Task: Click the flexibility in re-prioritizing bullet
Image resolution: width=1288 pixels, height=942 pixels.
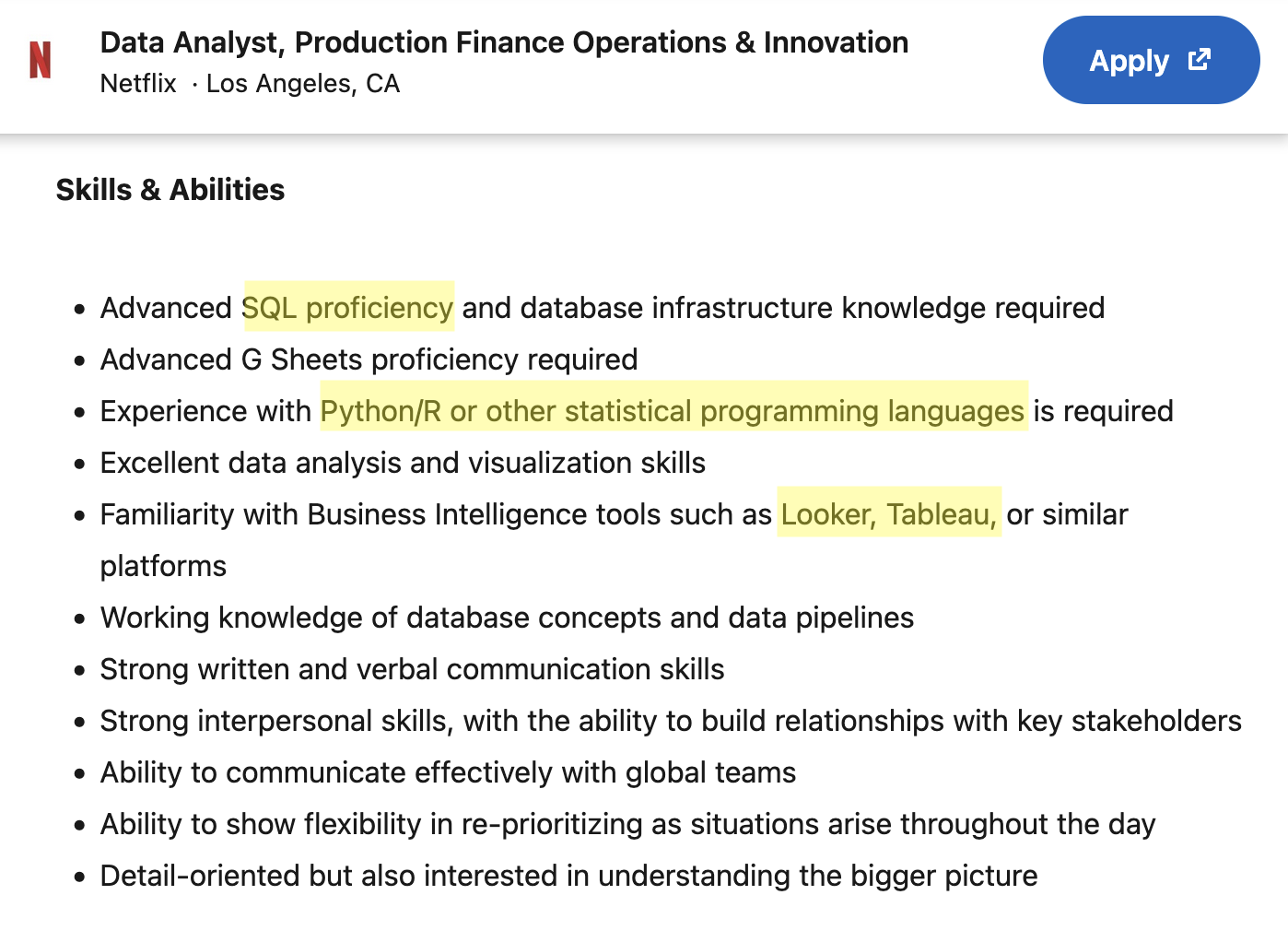Action: tap(627, 824)
